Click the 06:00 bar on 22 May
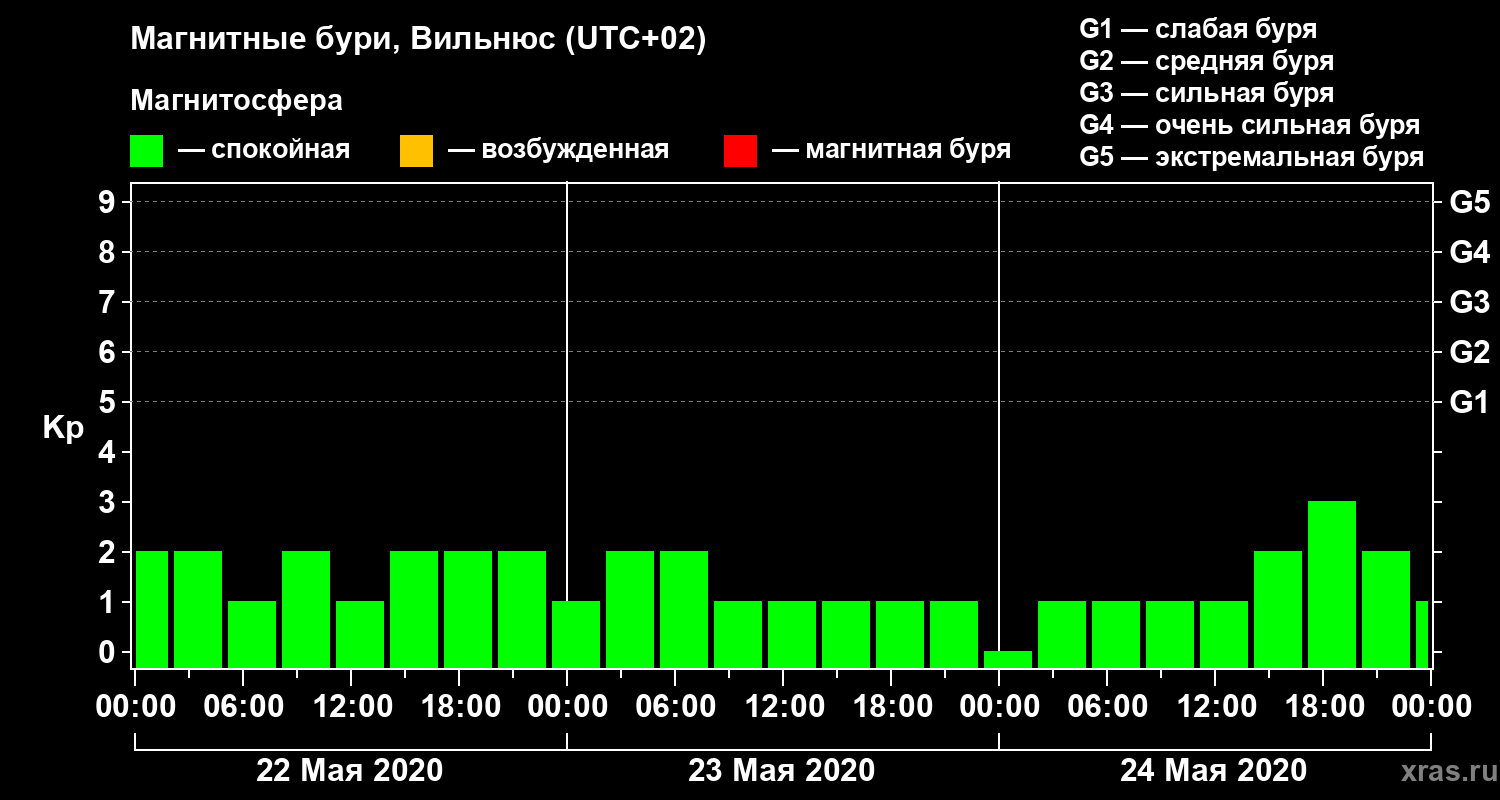The image size is (1500, 800). [x=252, y=634]
